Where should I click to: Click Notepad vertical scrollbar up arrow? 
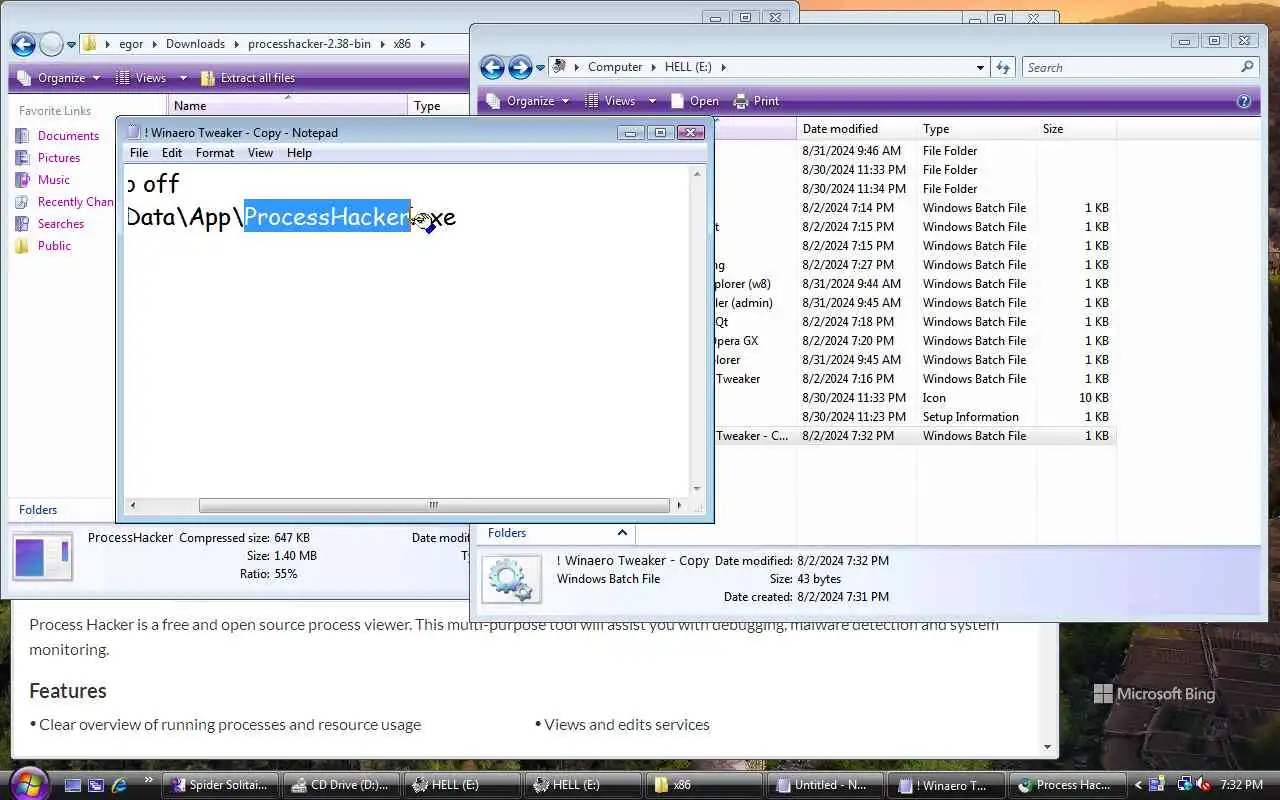[697, 175]
